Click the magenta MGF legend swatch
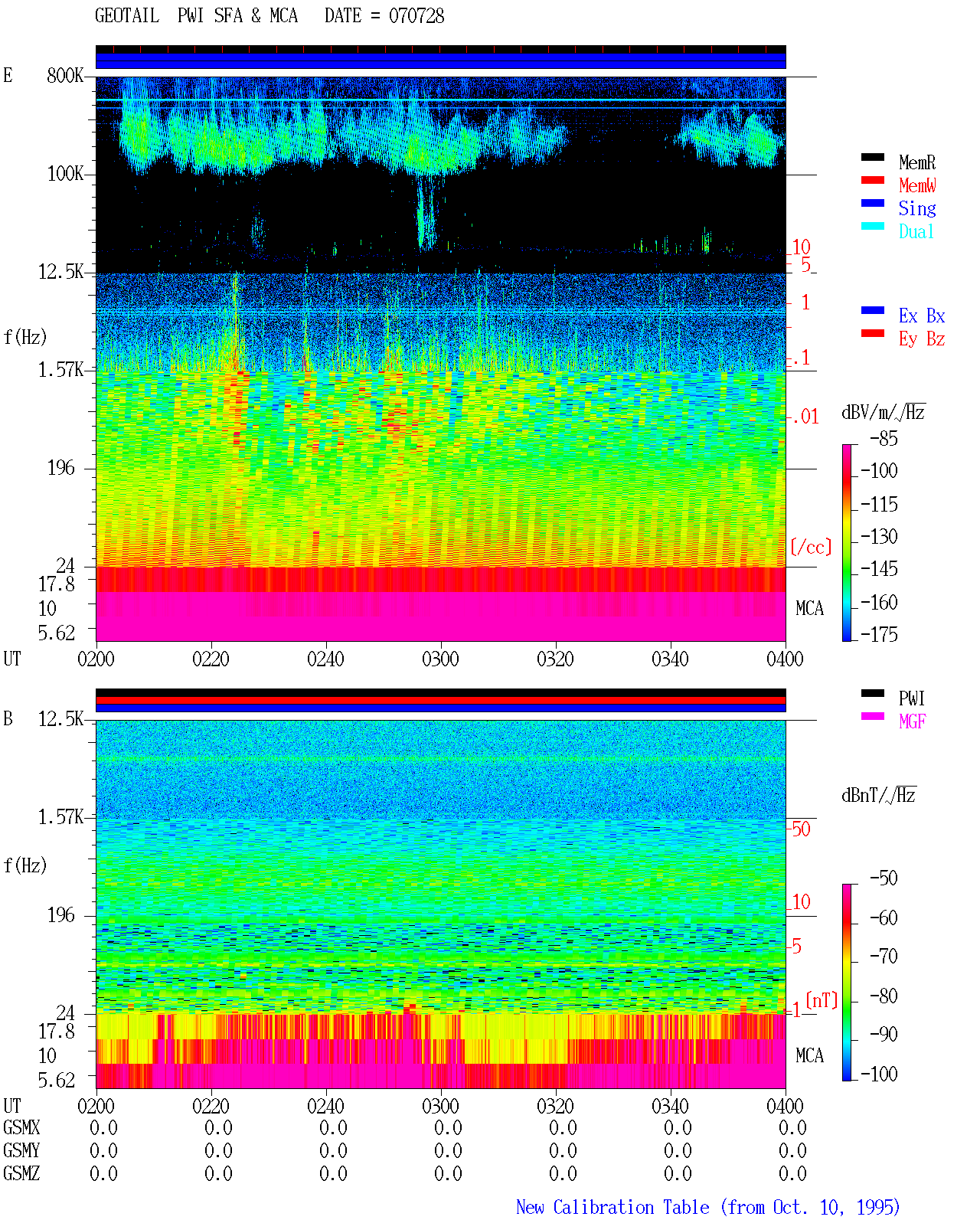 [x=873, y=717]
